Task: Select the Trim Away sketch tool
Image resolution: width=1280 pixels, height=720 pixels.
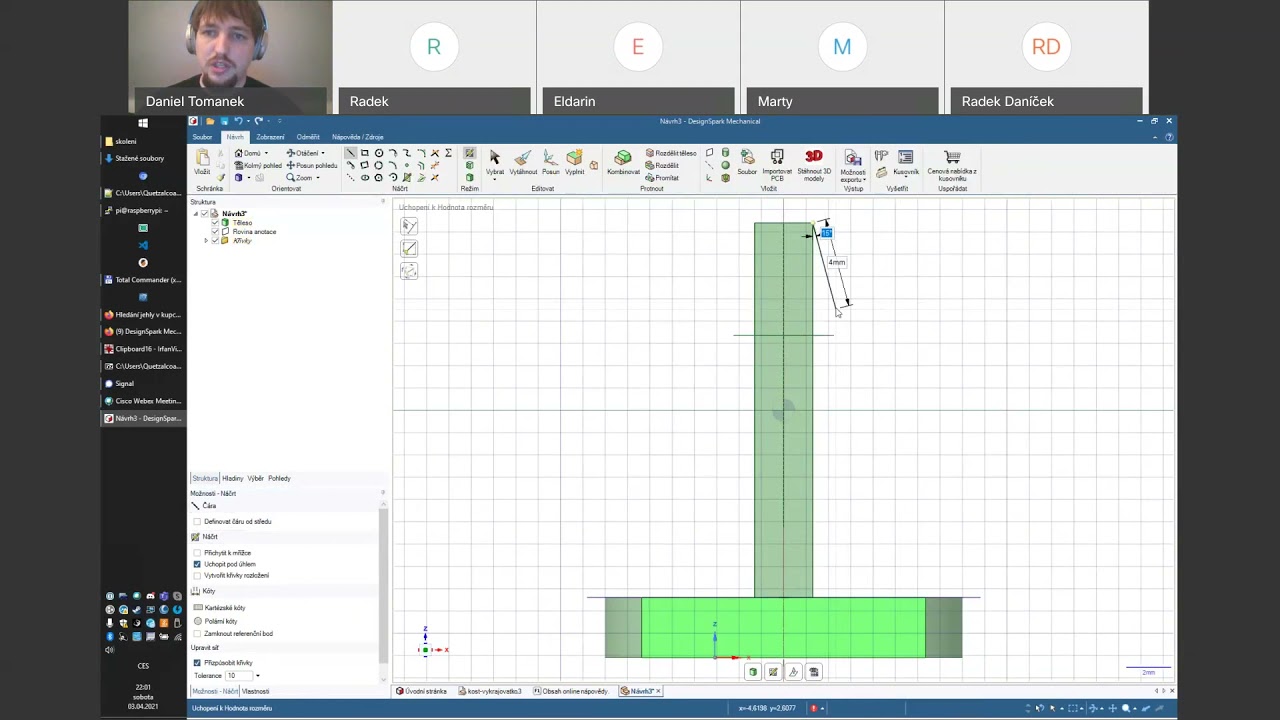Action: pos(435,153)
